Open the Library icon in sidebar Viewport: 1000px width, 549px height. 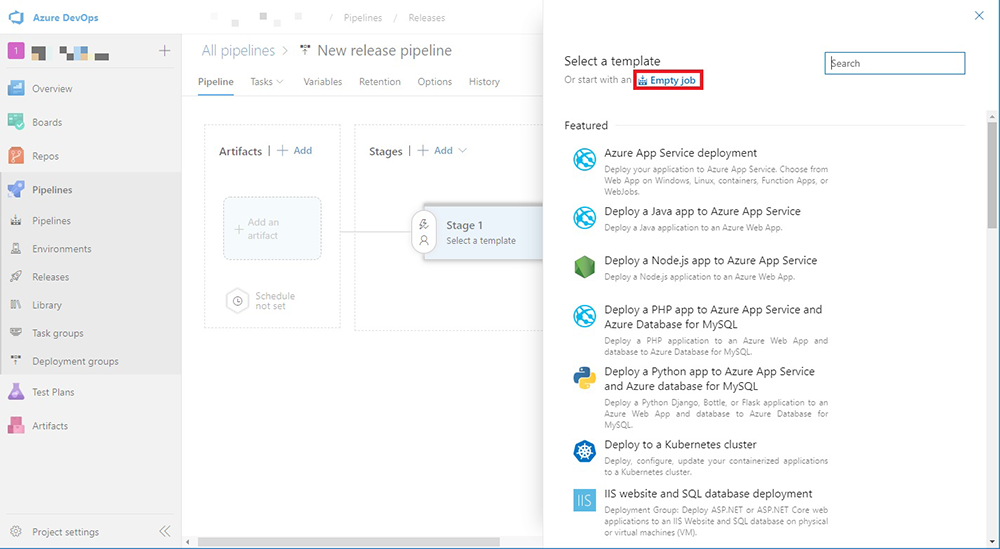pyautogui.click(x=16, y=305)
